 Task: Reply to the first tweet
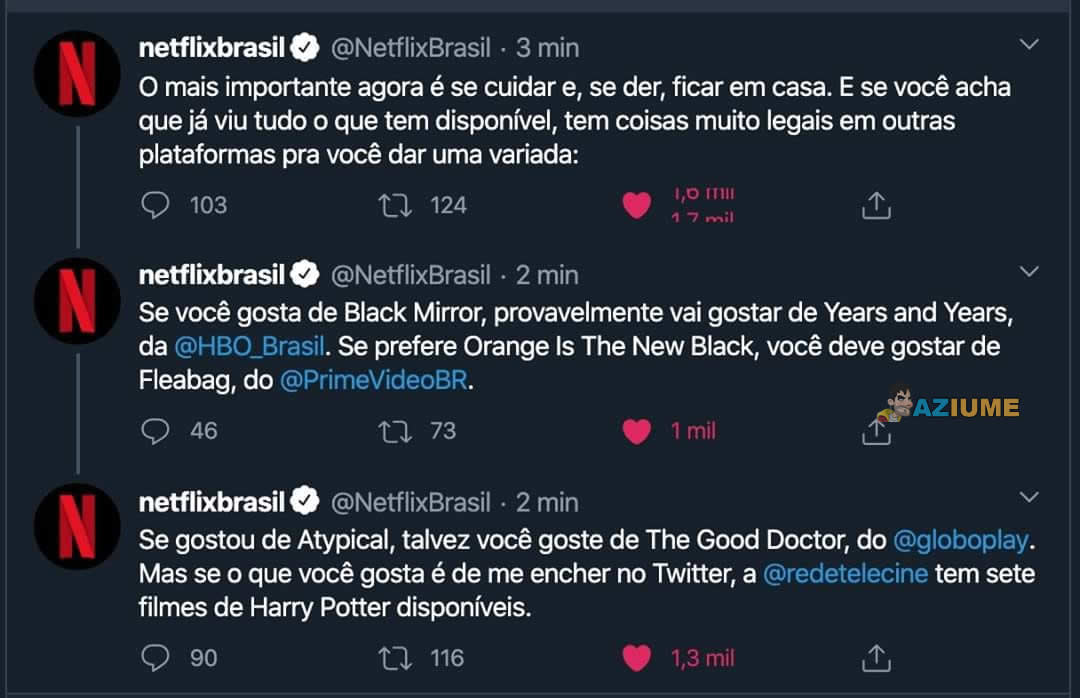tap(155, 205)
